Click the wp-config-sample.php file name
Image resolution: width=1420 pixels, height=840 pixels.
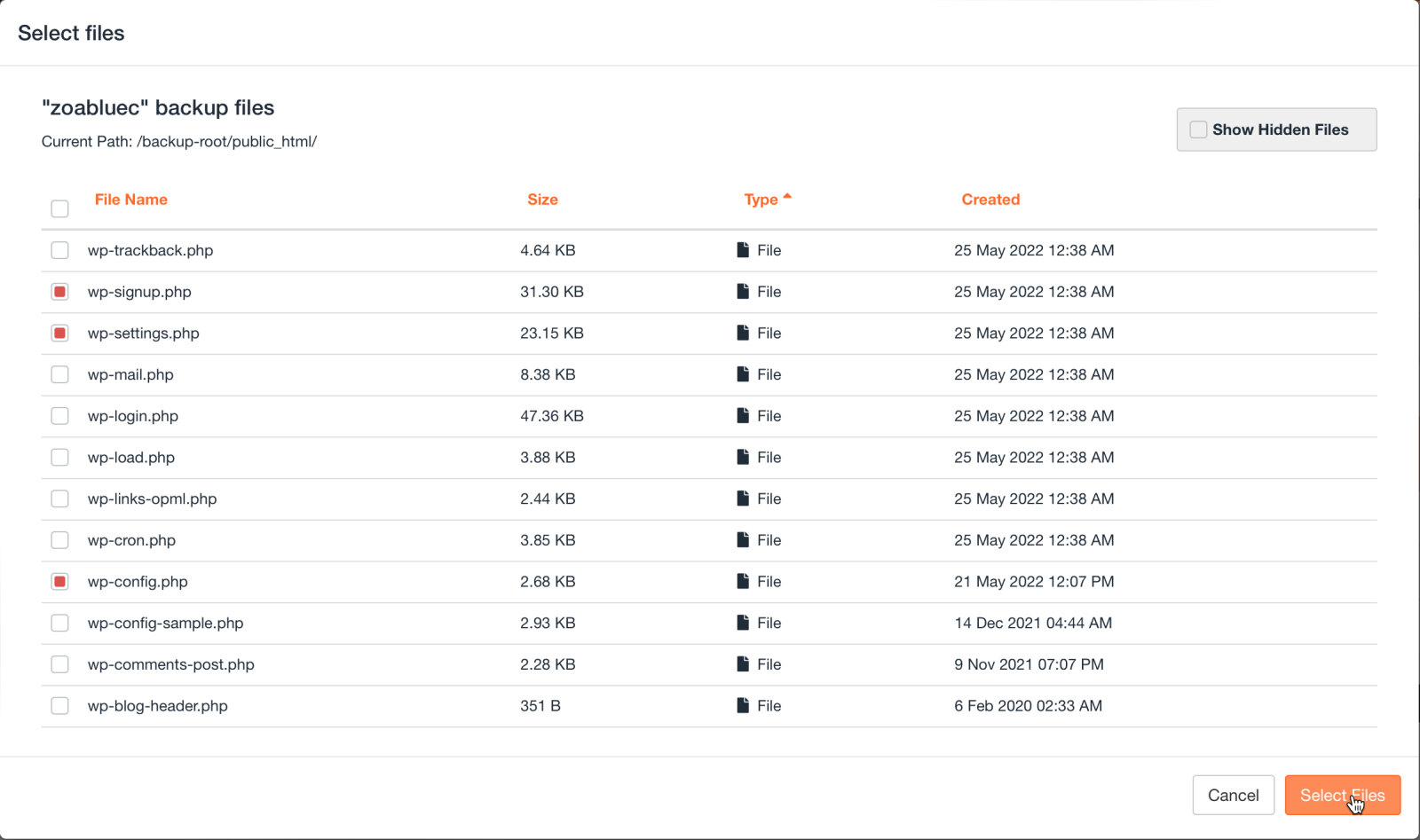click(165, 623)
